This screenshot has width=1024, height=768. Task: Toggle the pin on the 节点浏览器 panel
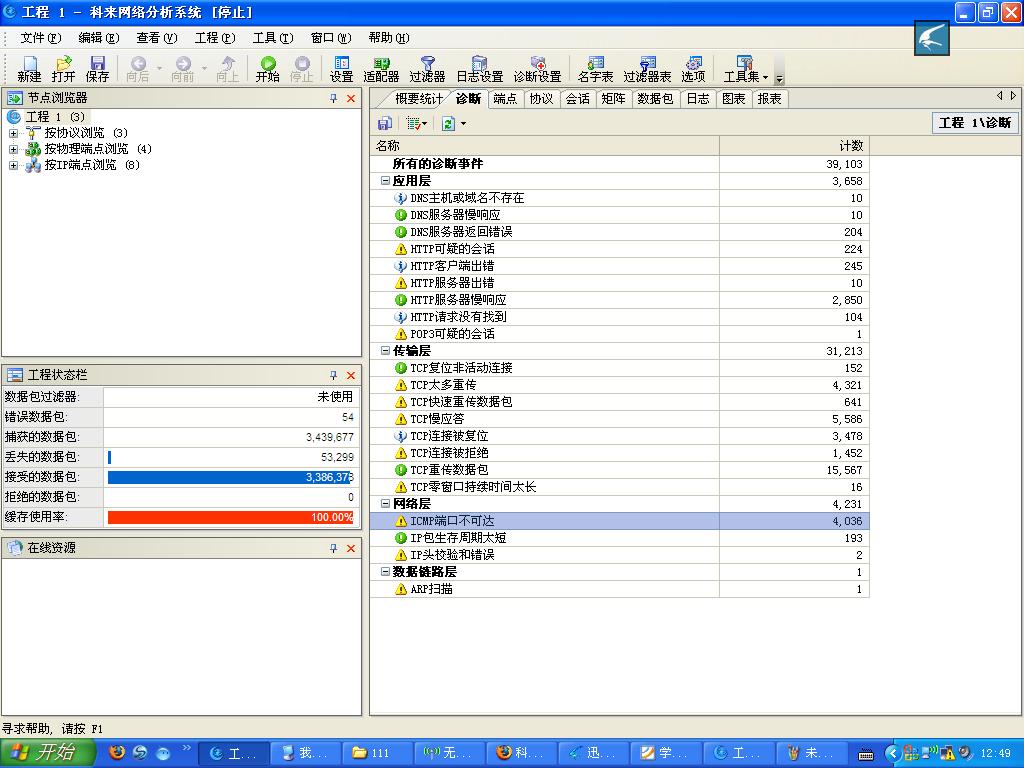(x=333, y=98)
